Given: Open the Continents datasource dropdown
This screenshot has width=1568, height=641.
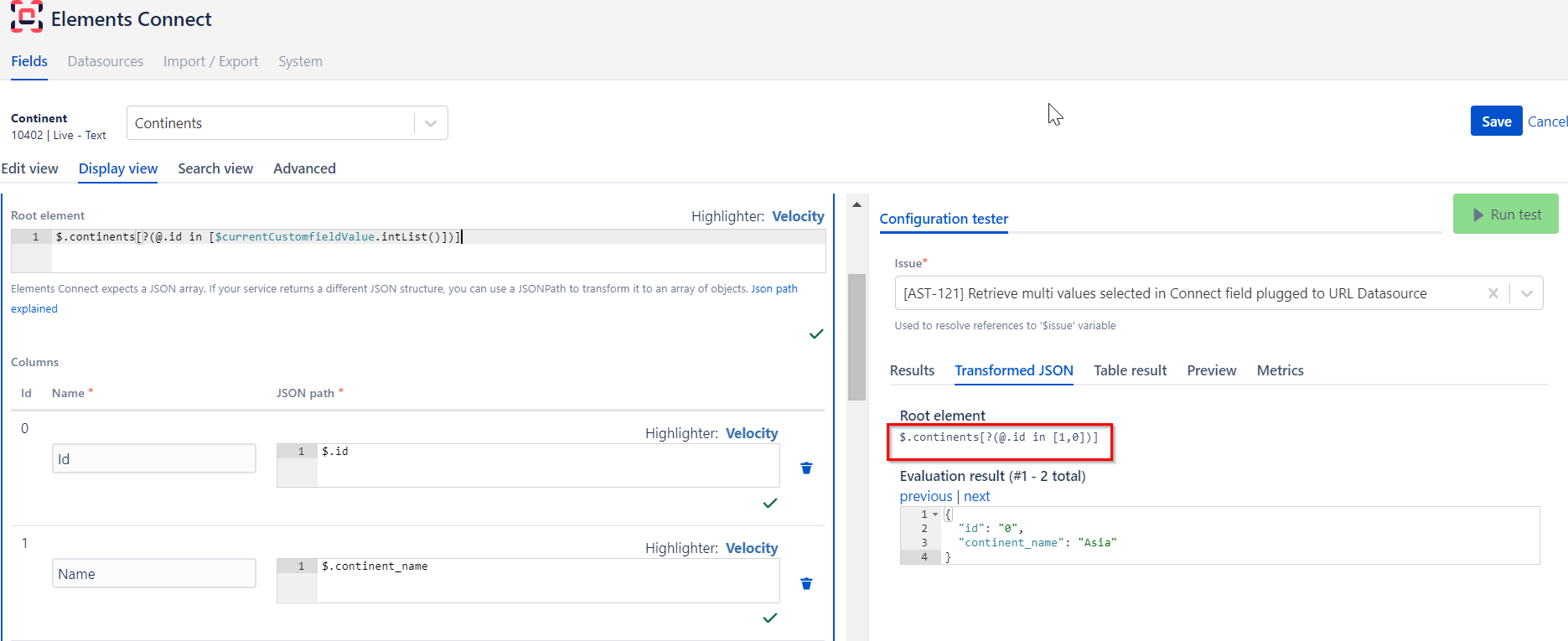Looking at the screenshot, I should coord(431,123).
